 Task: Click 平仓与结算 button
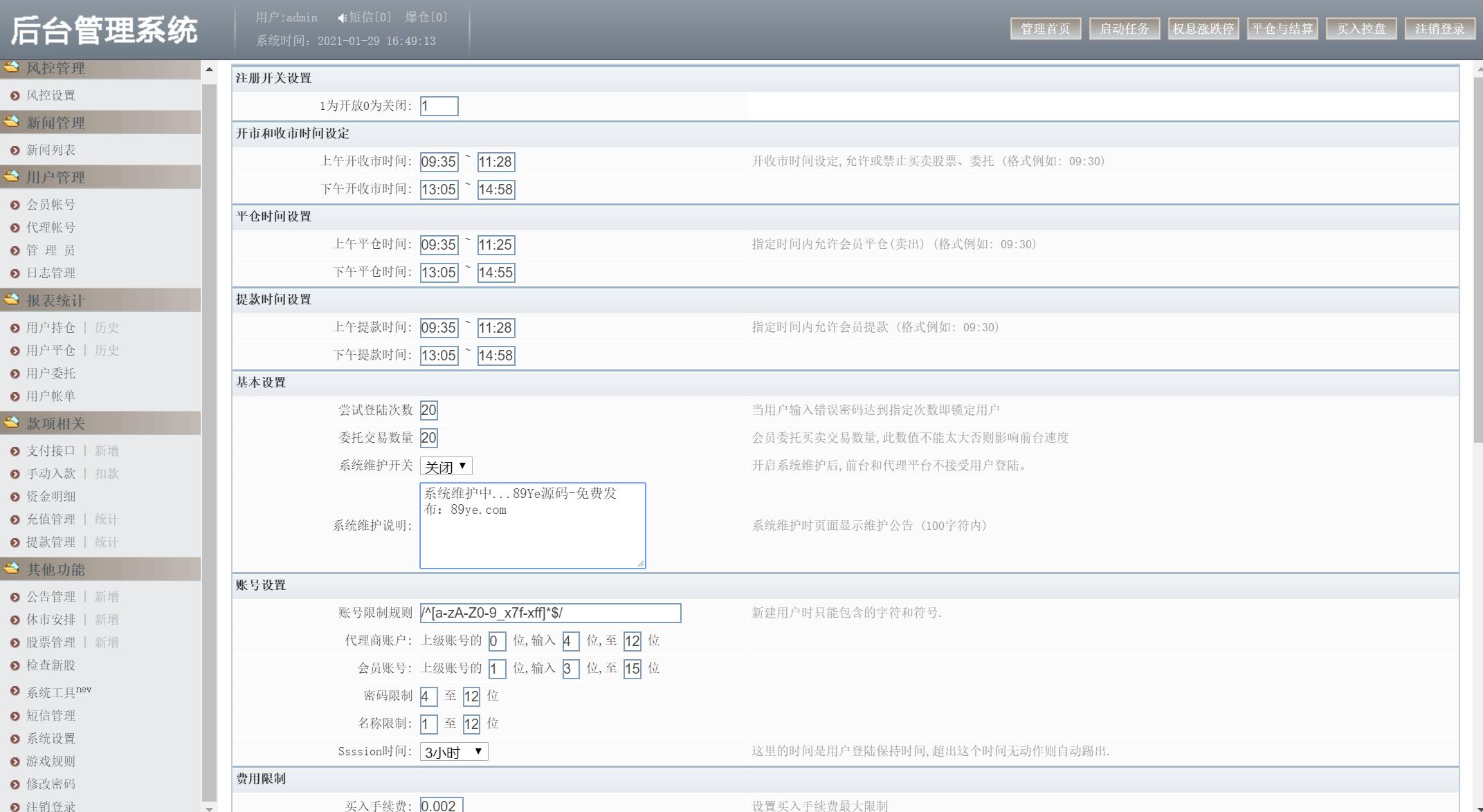point(1282,28)
